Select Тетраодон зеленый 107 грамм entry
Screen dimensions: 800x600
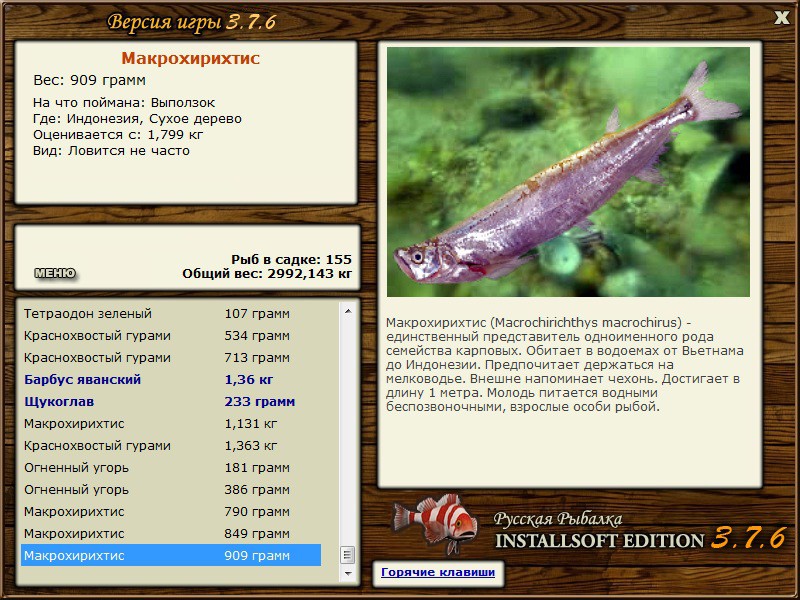[x=171, y=314]
